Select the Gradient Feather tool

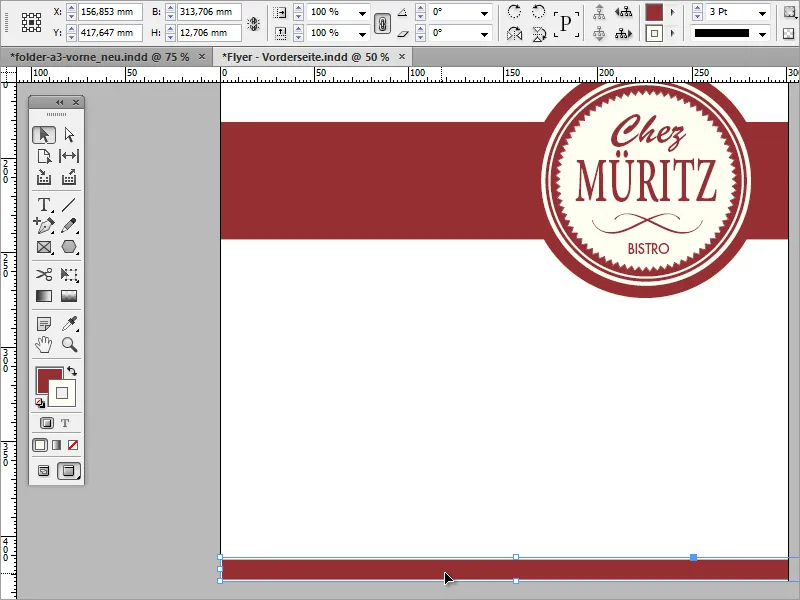(69, 296)
